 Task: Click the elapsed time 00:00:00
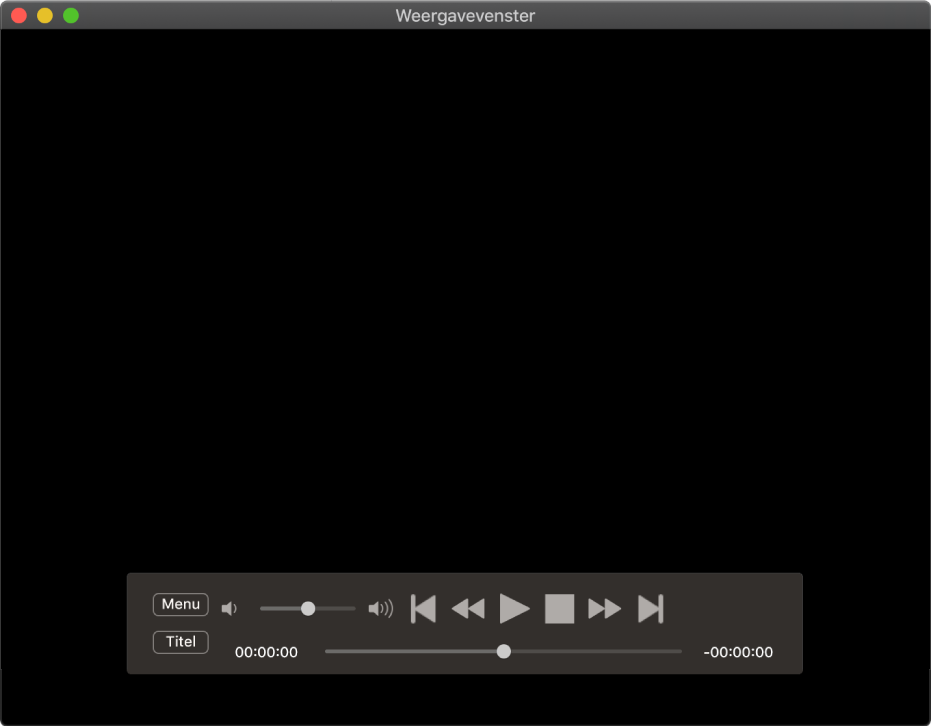(266, 652)
